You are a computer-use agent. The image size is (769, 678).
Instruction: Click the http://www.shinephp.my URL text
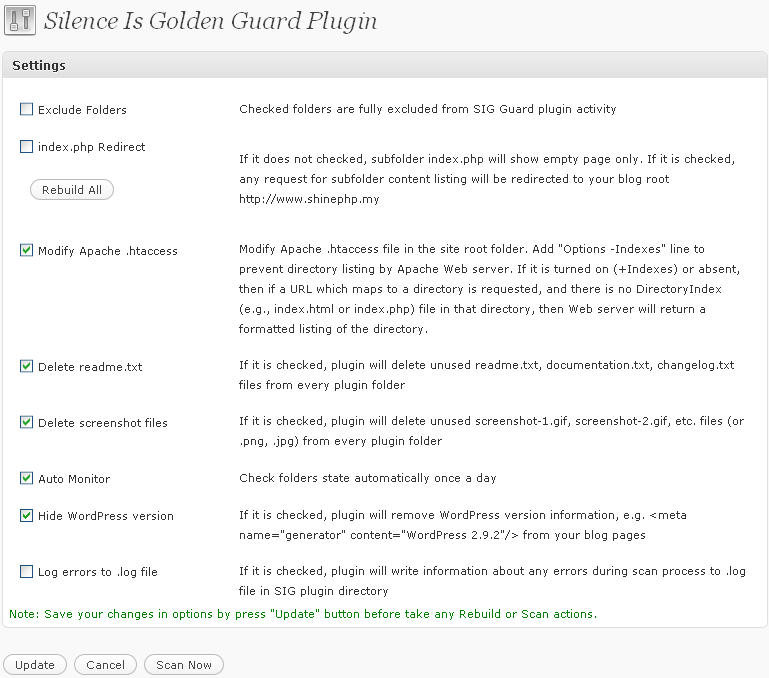click(309, 199)
